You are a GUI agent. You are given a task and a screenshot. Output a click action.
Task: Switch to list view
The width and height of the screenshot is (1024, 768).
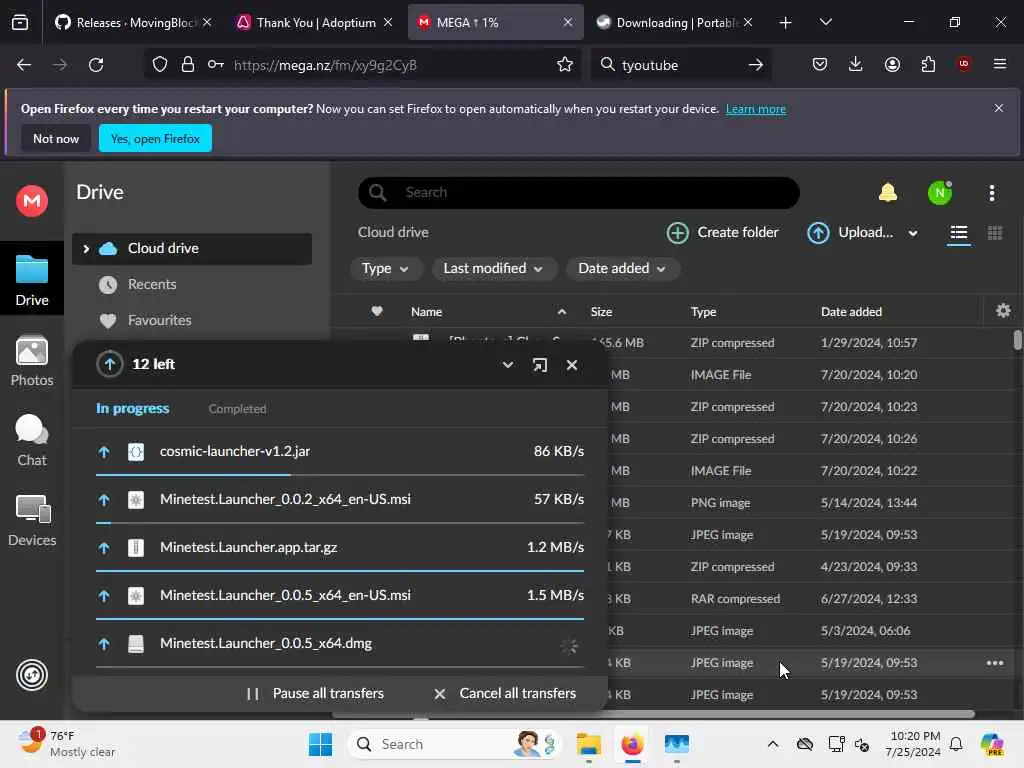[x=959, y=233]
